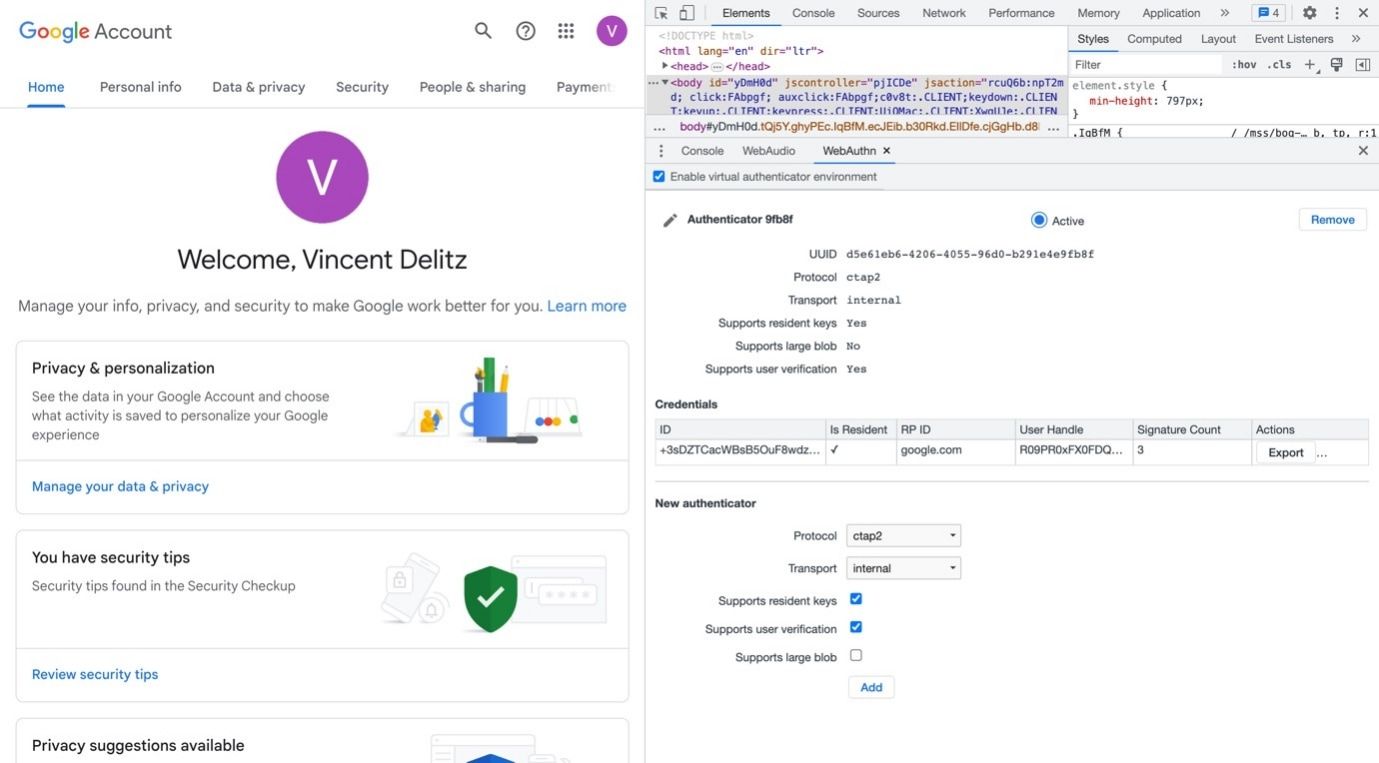Click the new style rule plus icon
The height and width of the screenshot is (763, 1379).
1310,65
